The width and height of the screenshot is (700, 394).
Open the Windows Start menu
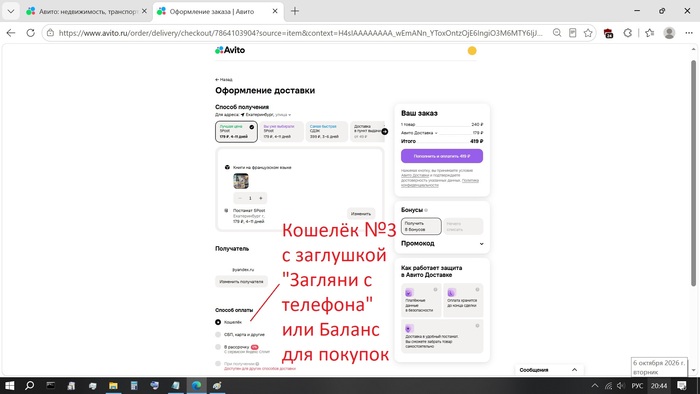click(x=9, y=386)
